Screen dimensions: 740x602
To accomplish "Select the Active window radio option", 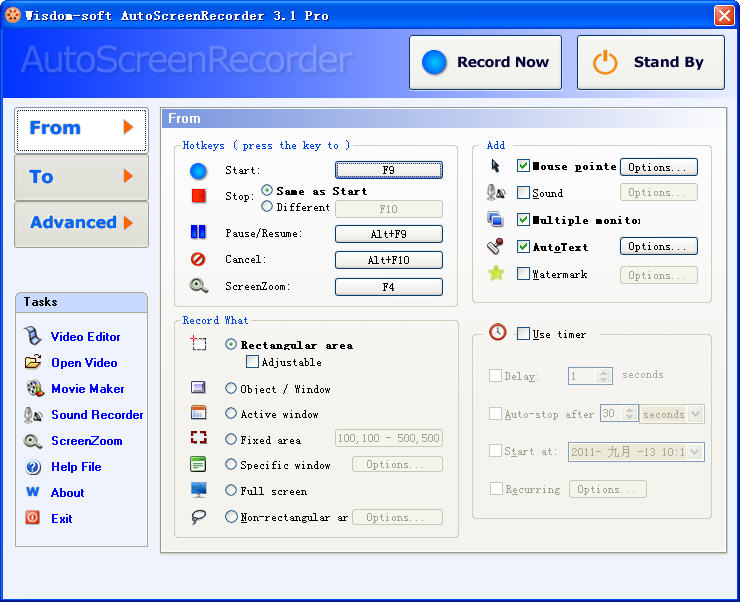I will (231, 413).
